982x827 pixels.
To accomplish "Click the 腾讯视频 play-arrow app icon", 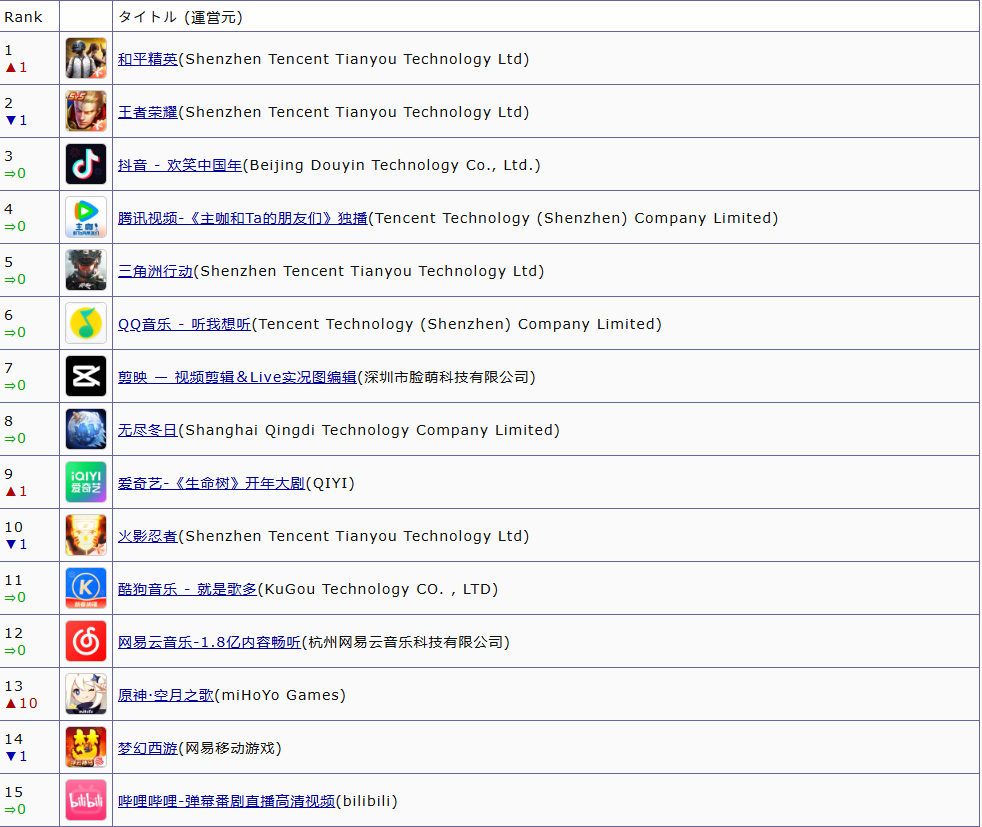I will 86,217.
